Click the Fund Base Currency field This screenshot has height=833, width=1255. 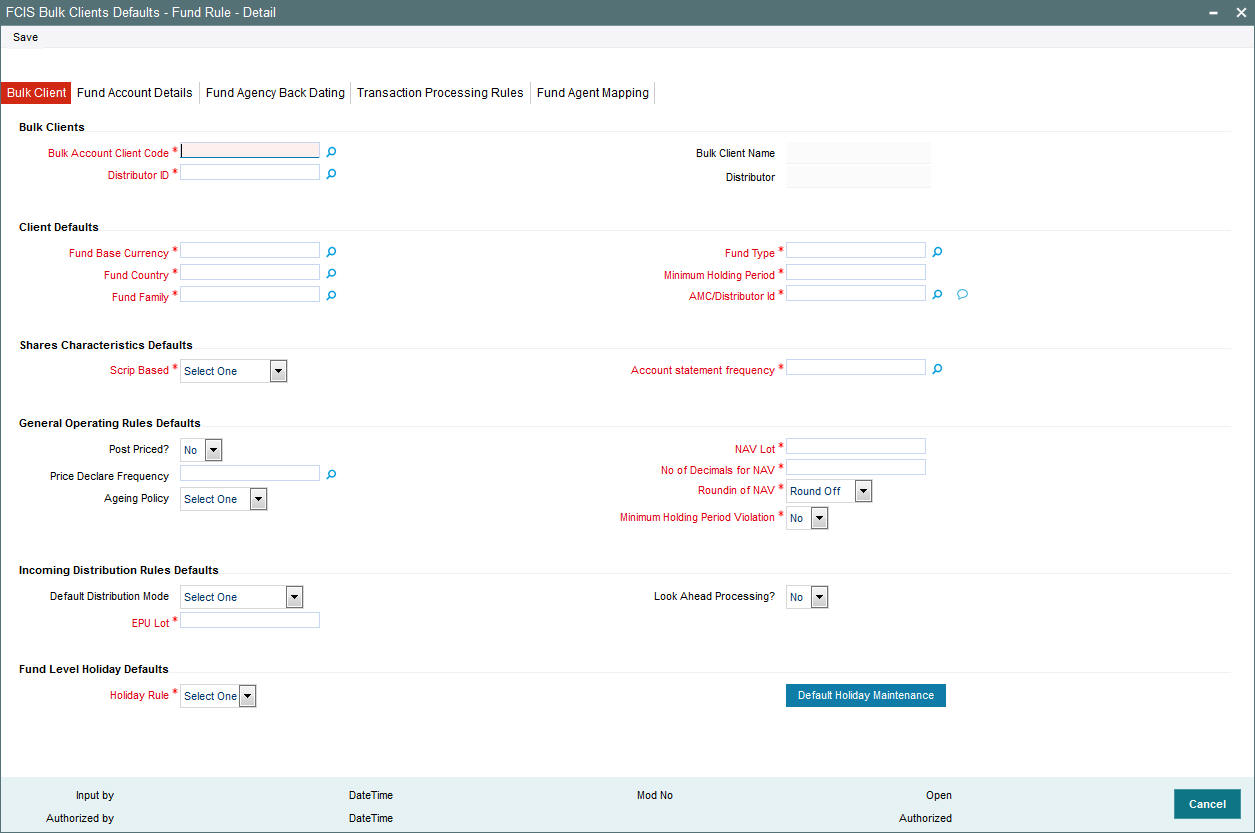250,250
